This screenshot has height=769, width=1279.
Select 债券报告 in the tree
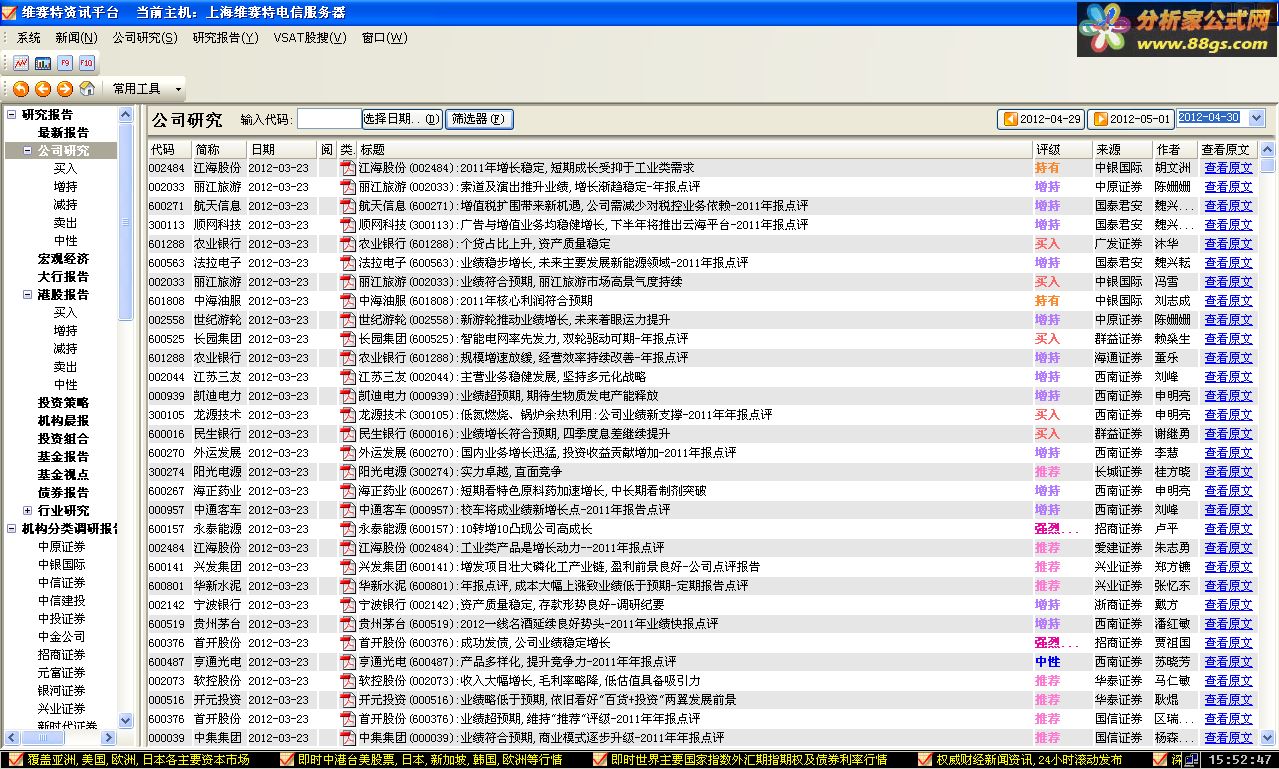click(63, 493)
